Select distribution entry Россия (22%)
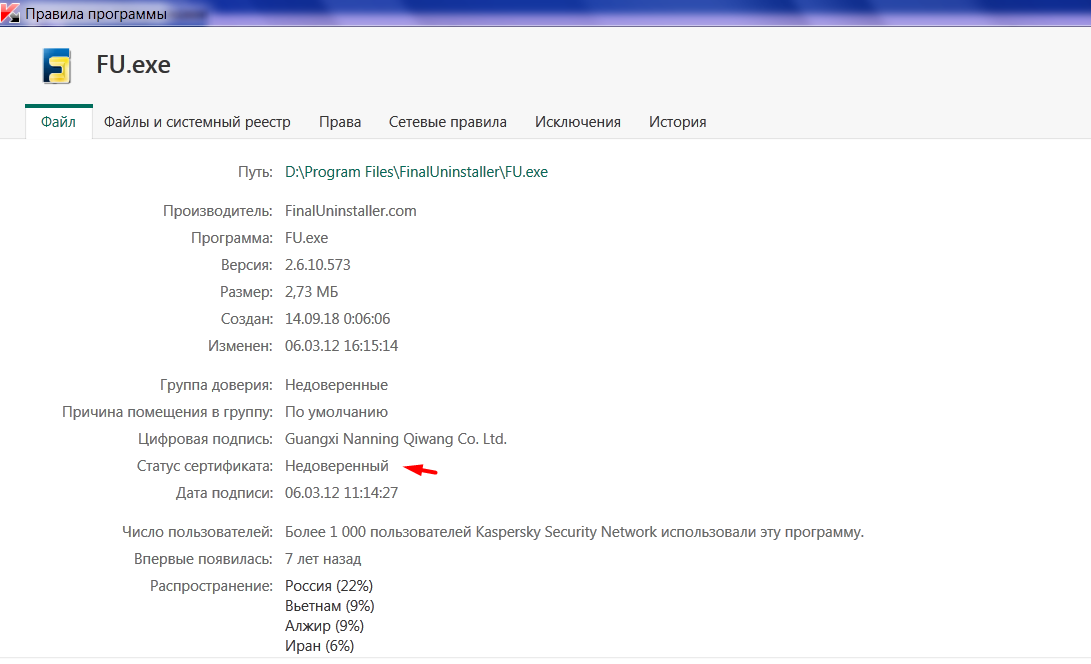Screen dimensions: 1091x664 tap(328, 586)
